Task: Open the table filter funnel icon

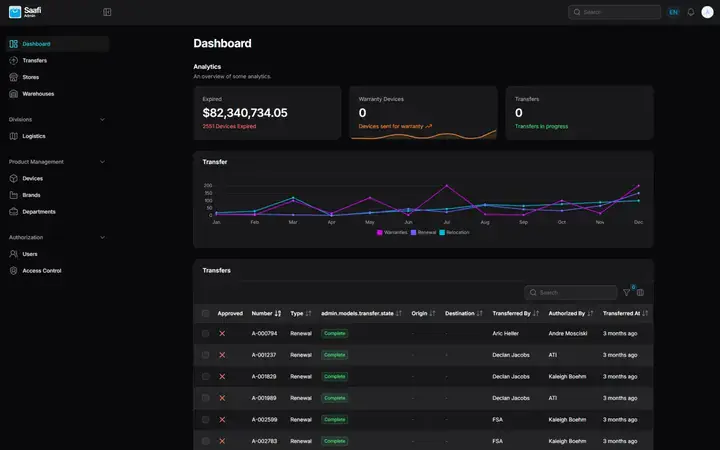Action: pyautogui.click(x=626, y=292)
